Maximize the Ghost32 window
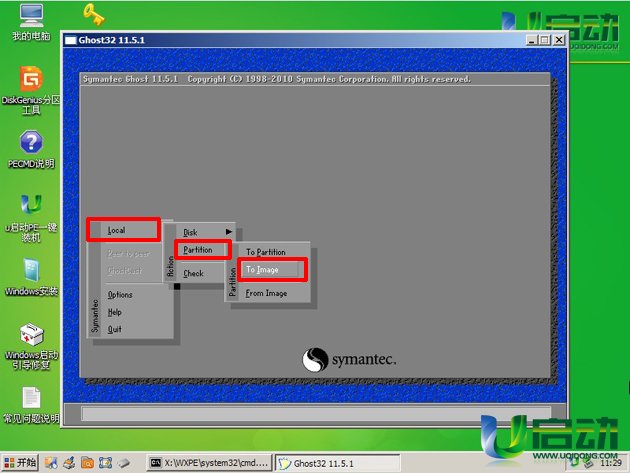 (x=544, y=40)
